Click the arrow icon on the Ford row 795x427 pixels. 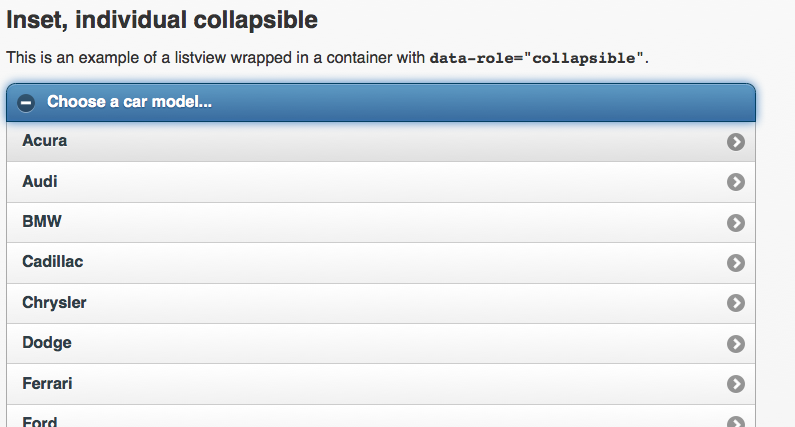point(736,421)
